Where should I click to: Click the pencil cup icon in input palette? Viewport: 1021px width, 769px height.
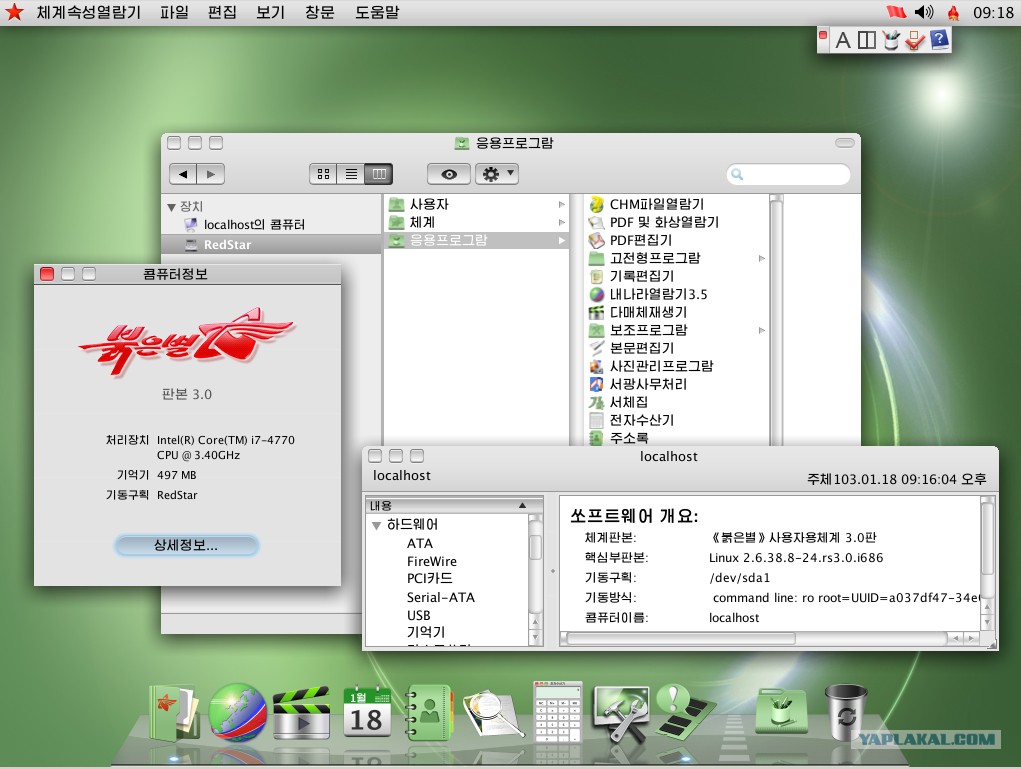(x=890, y=40)
